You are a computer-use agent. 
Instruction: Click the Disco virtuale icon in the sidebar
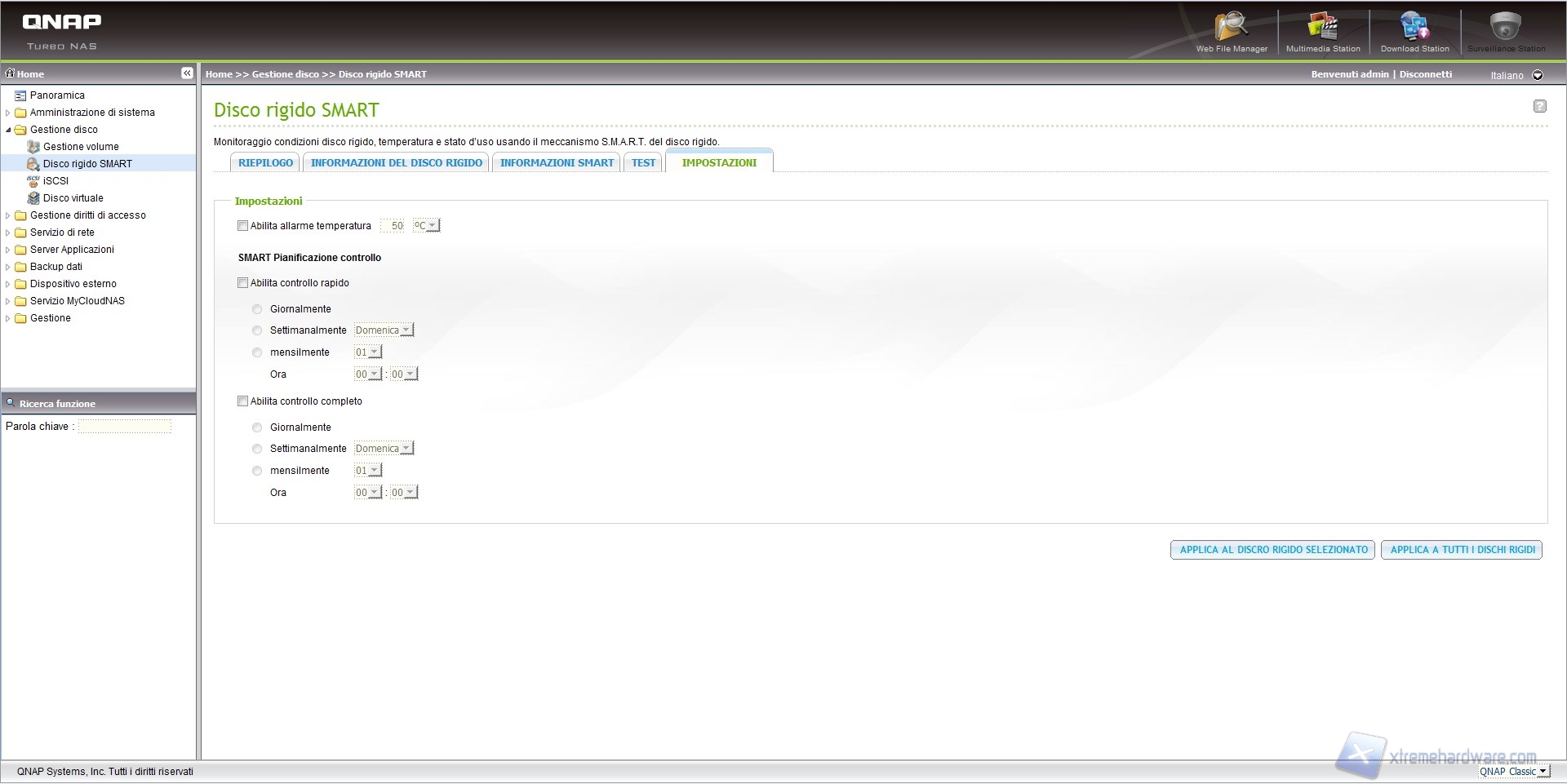tap(33, 198)
